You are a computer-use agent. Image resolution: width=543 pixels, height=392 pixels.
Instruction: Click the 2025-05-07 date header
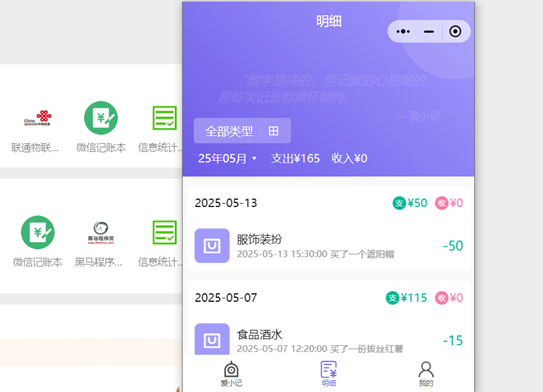point(226,298)
